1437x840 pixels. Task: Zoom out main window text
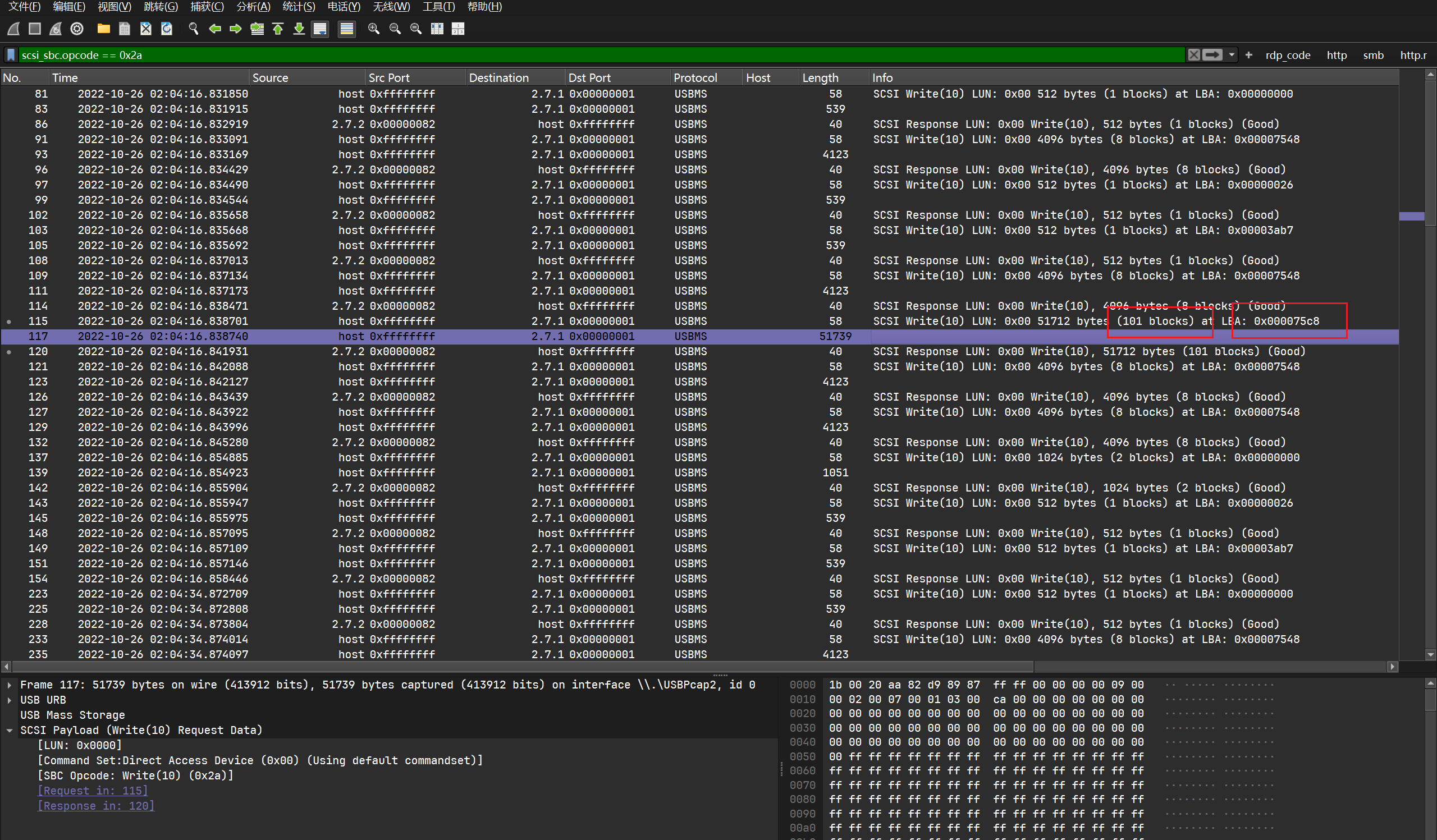(395, 29)
